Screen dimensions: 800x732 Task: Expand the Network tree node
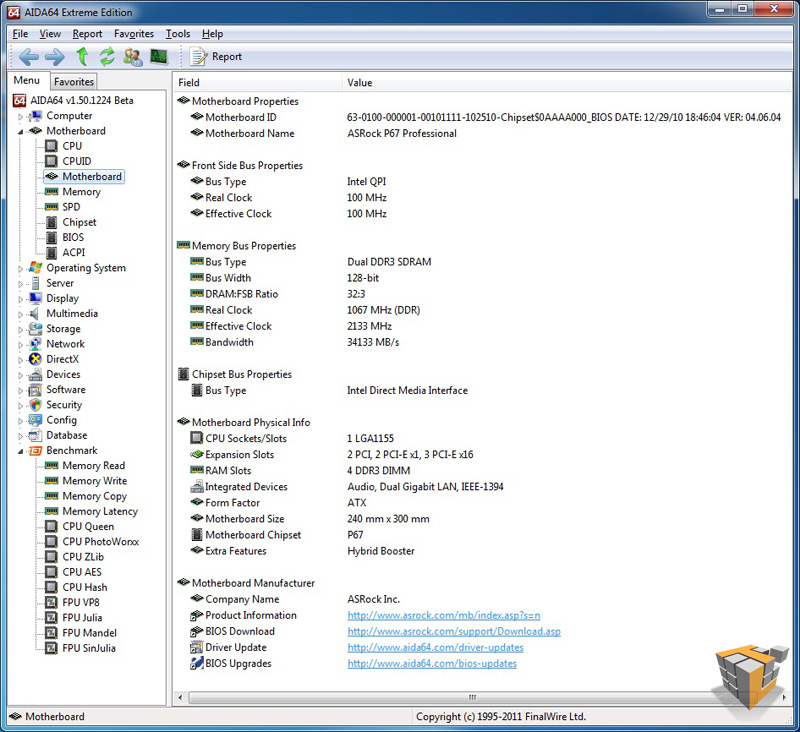tap(20, 345)
